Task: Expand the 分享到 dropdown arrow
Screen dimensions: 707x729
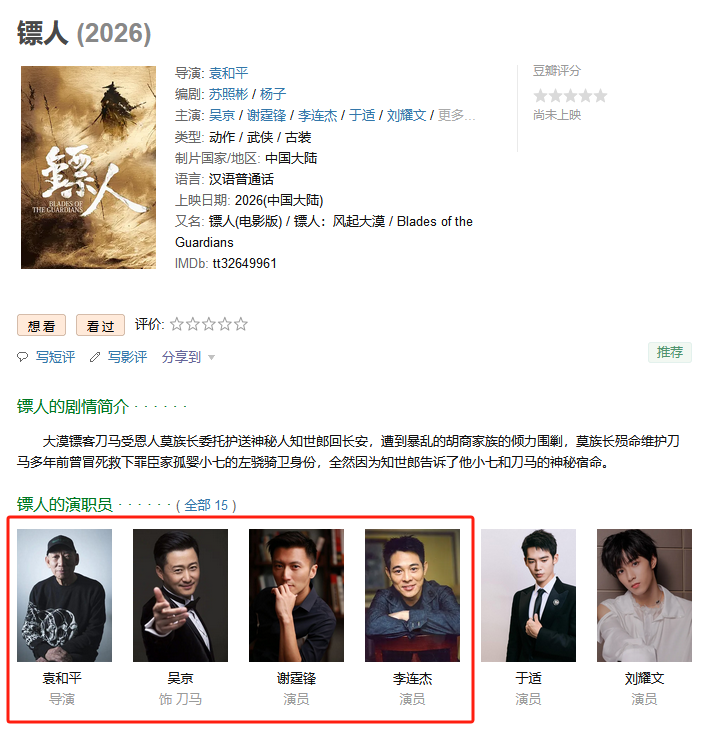Action: click(x=211, y=358)
